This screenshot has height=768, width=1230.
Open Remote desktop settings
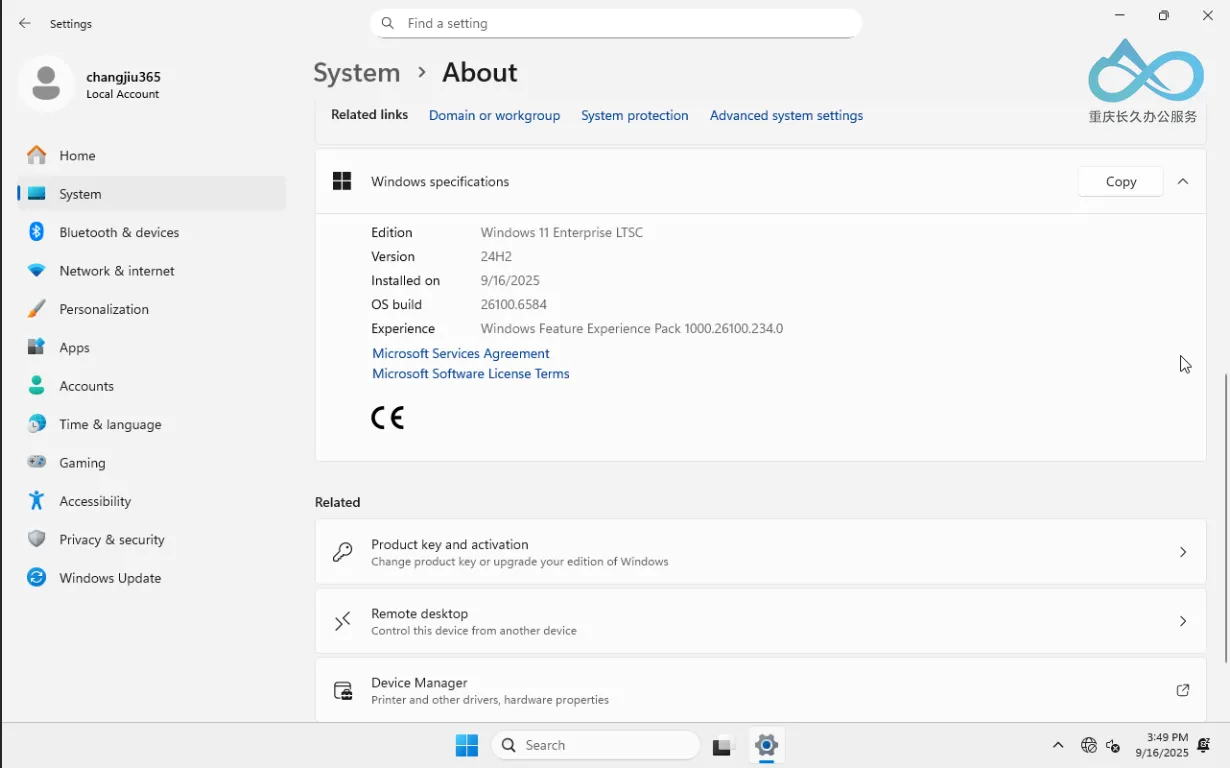point(761,621)
